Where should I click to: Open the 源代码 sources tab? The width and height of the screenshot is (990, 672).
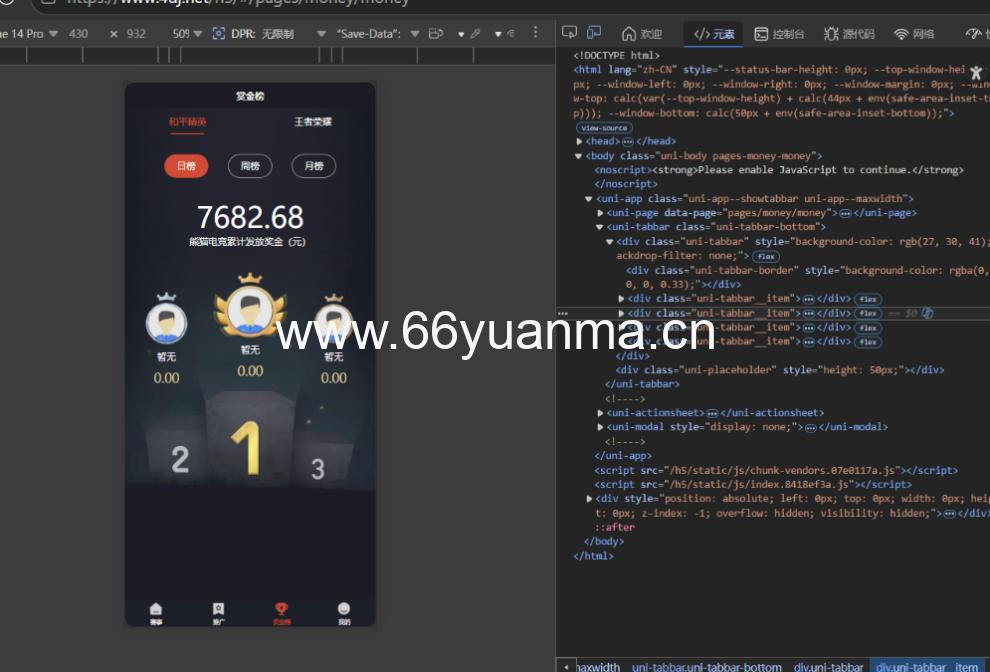849,33
